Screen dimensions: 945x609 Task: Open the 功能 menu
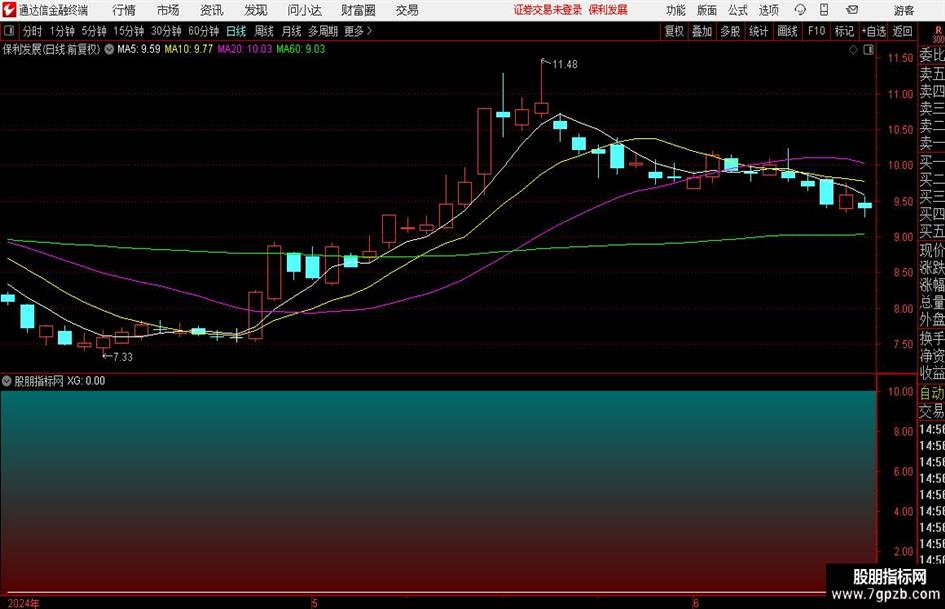coord(676,10)
